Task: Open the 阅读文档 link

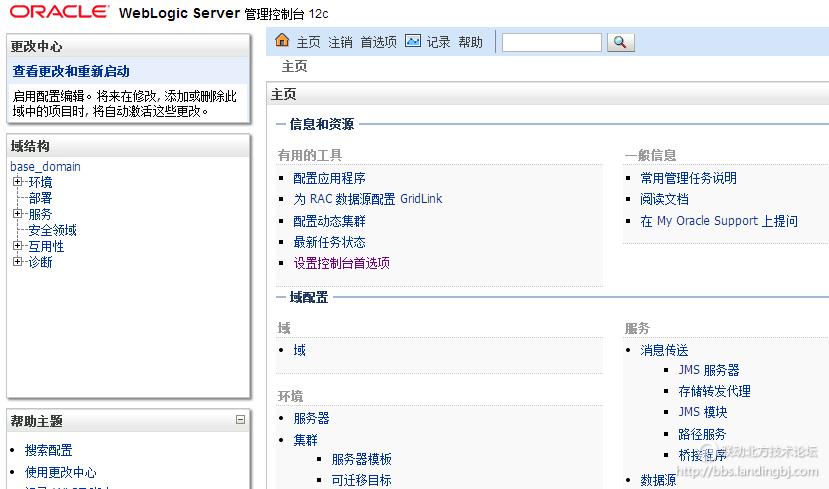Action: click(665, 199)
